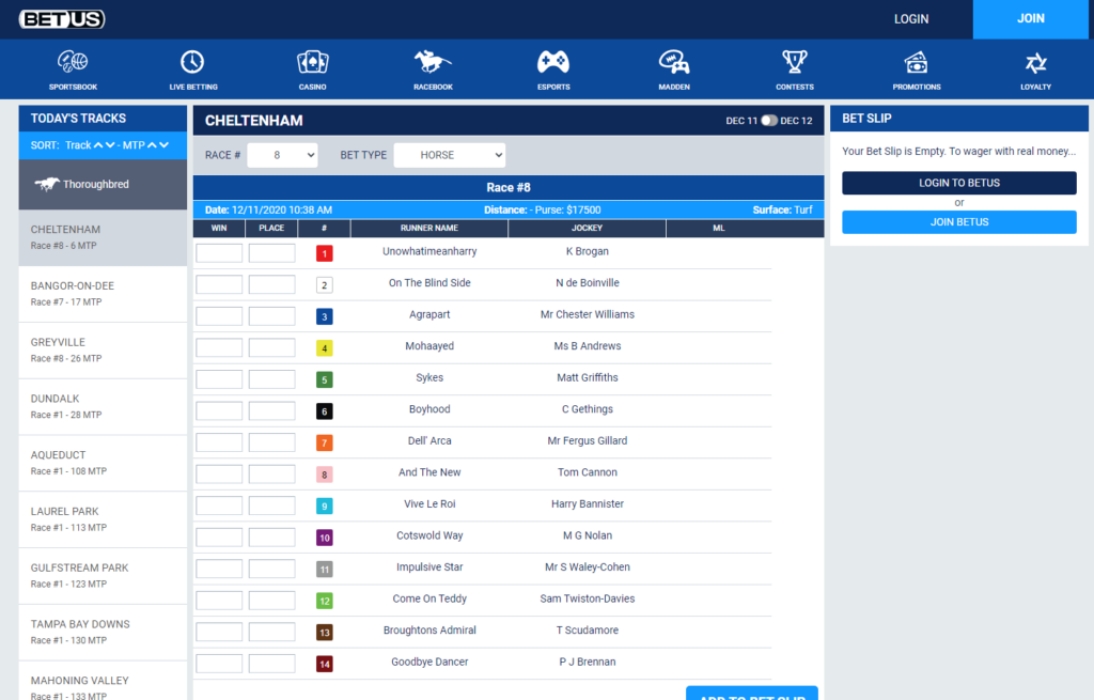Click runner name Broughtons Admiral

[x=429, y=630]
